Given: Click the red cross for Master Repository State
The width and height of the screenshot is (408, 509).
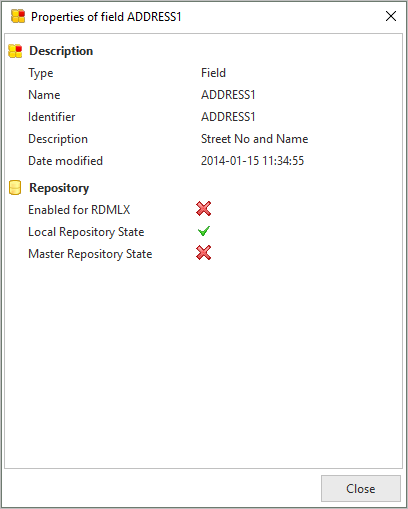Looking at the screenshot, I should click(x=203, y=253).
